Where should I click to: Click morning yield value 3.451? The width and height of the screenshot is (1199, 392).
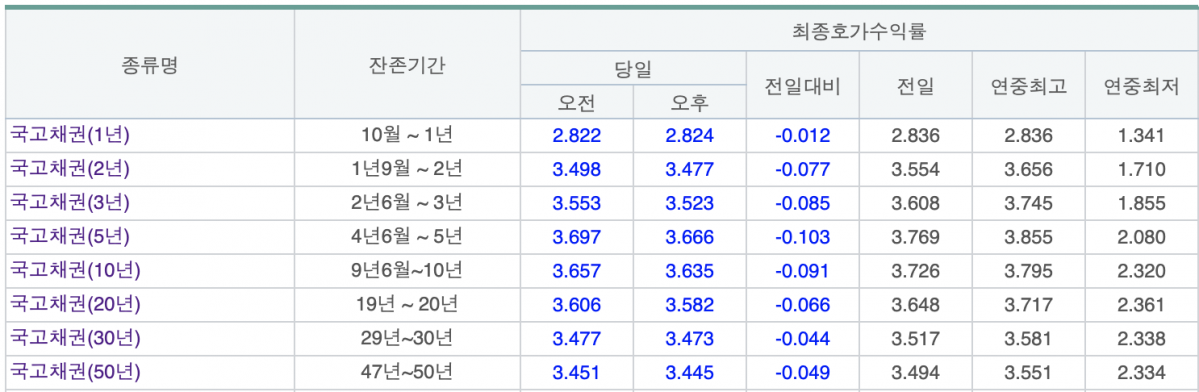[x=577, y=372]
